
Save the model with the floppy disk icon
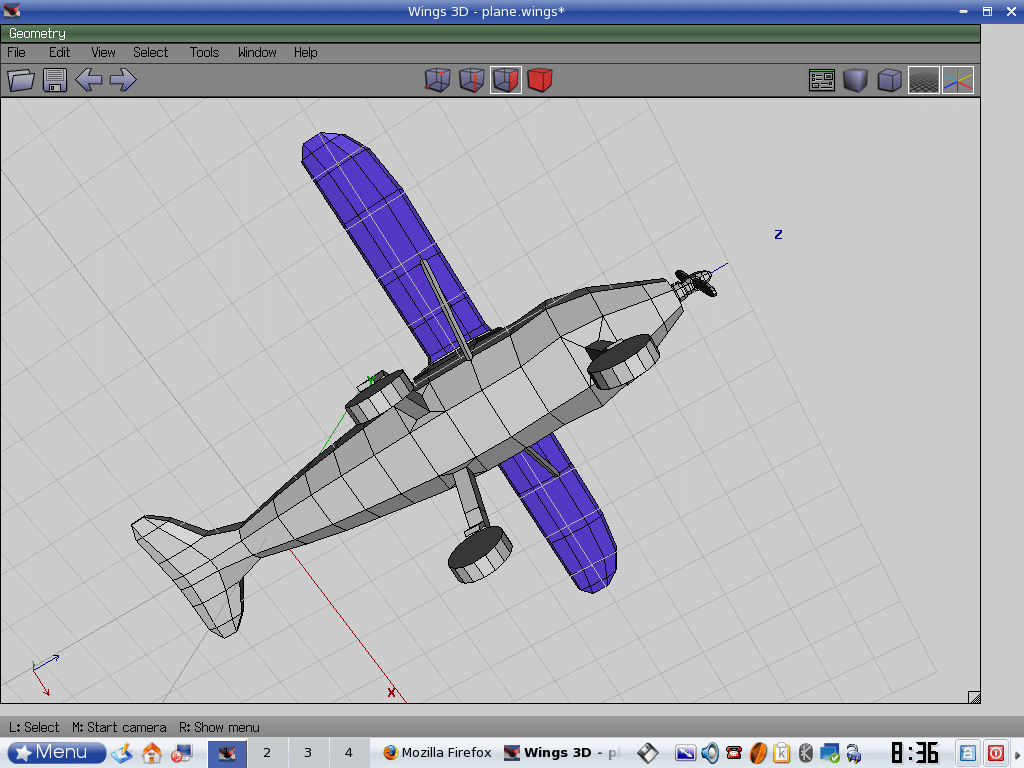click(x=55, y=80)
